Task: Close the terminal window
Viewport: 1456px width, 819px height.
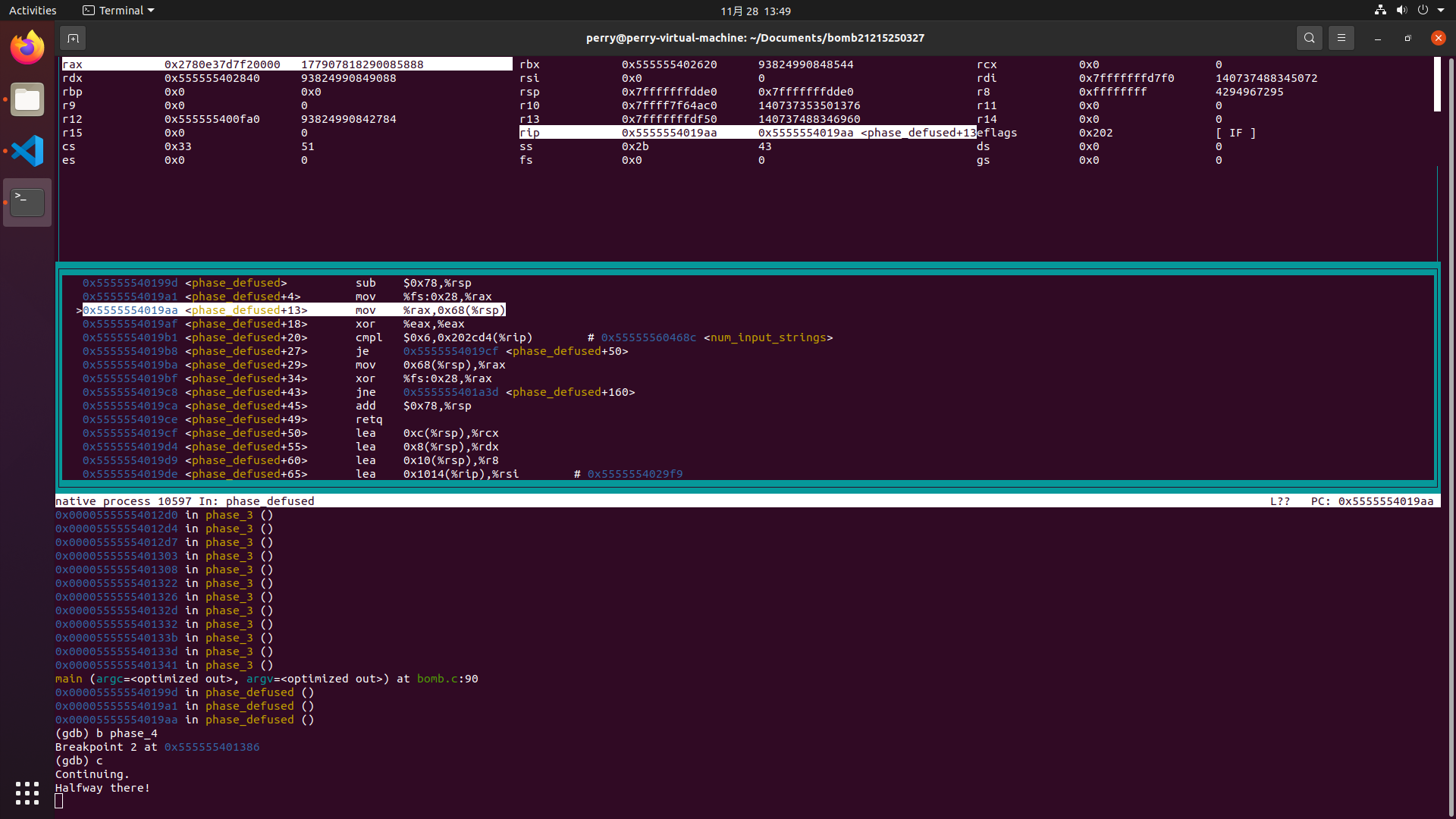Action: 1438,38
